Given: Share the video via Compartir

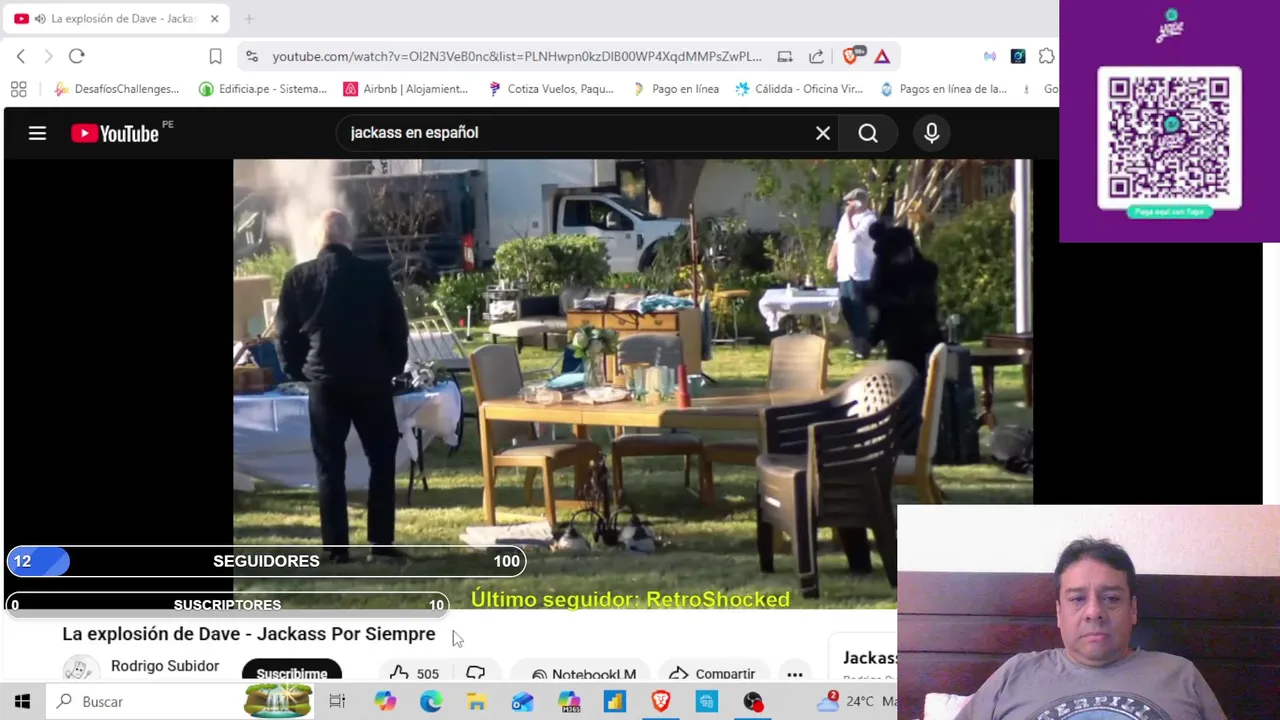Looking at the screenshot, I should pos(712,674).
